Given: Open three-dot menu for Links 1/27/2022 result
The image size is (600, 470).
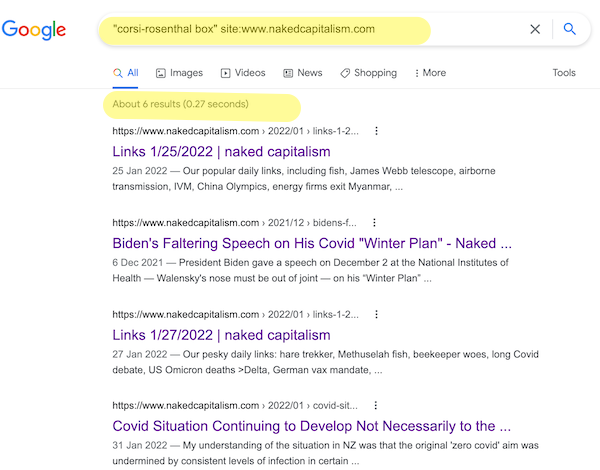Looking at the screenshot, I should point(376,314).
